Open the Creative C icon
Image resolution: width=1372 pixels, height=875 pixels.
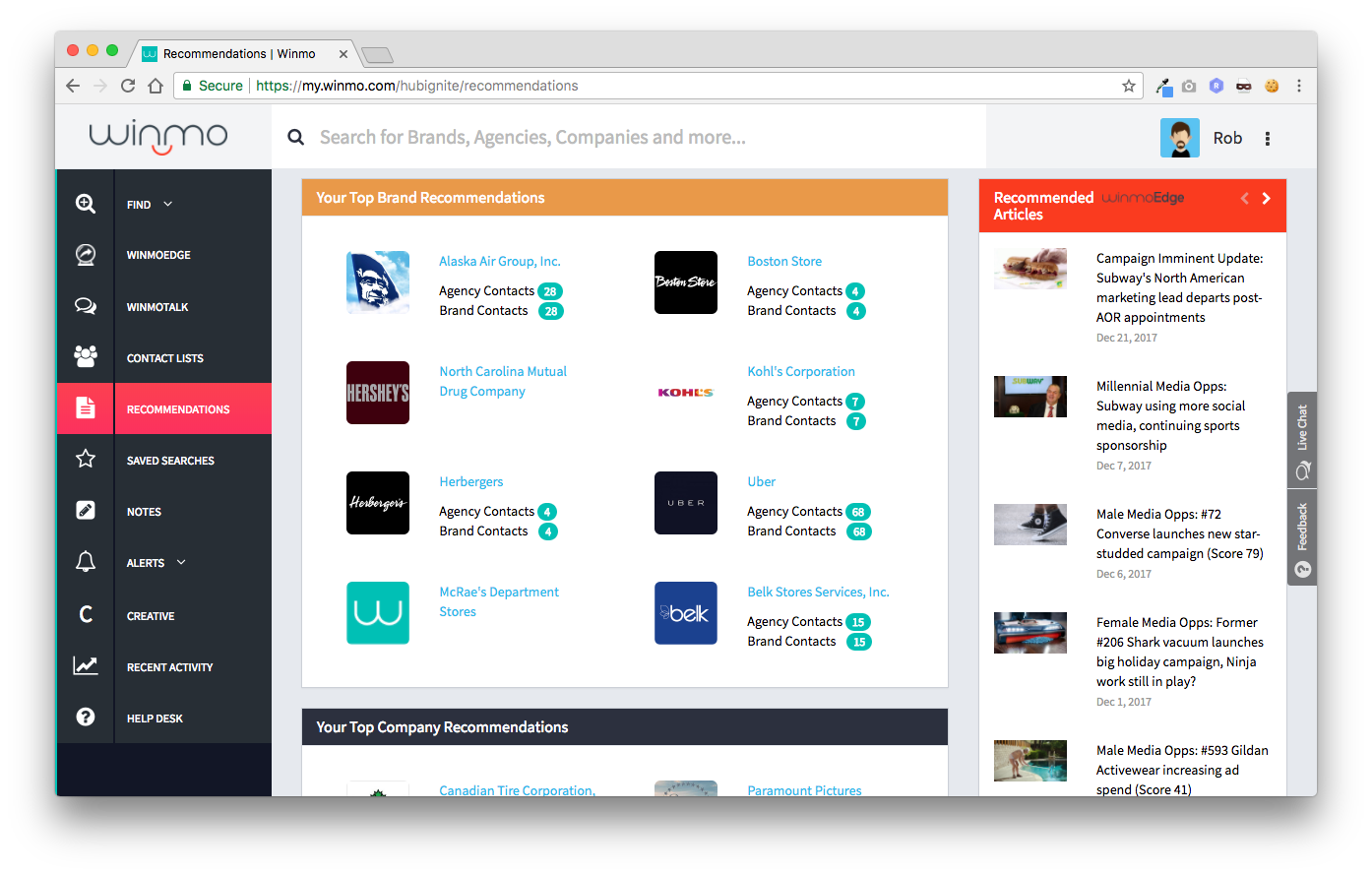pos(86,615)
